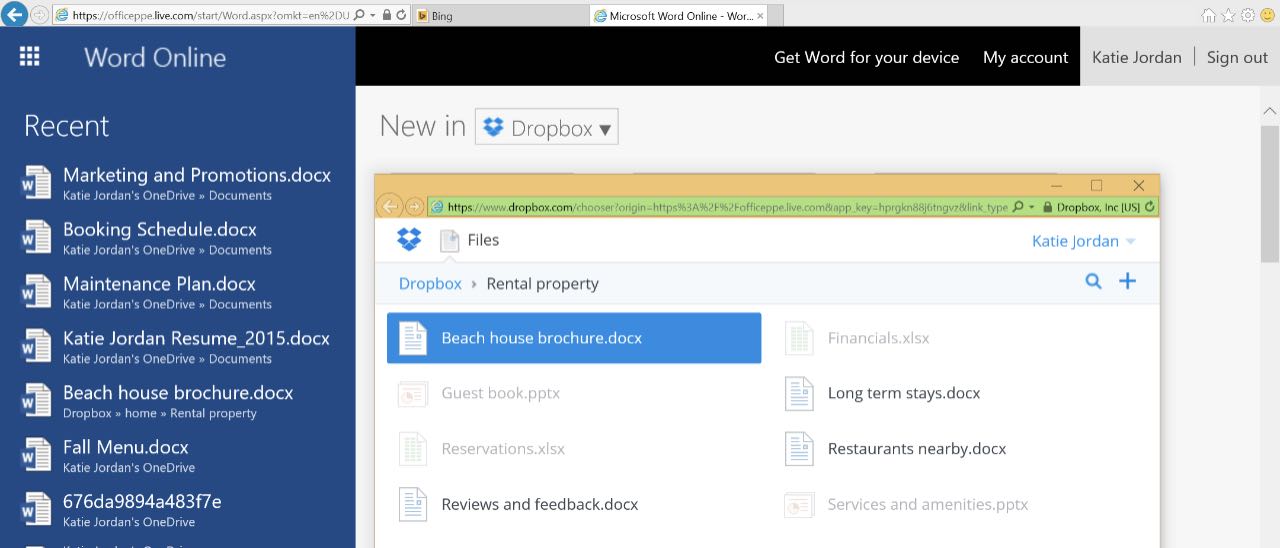Click Word icon beside Maintenance Plan.docx
The width and height of the screenshot is (1280, 548).
[36, 291]
